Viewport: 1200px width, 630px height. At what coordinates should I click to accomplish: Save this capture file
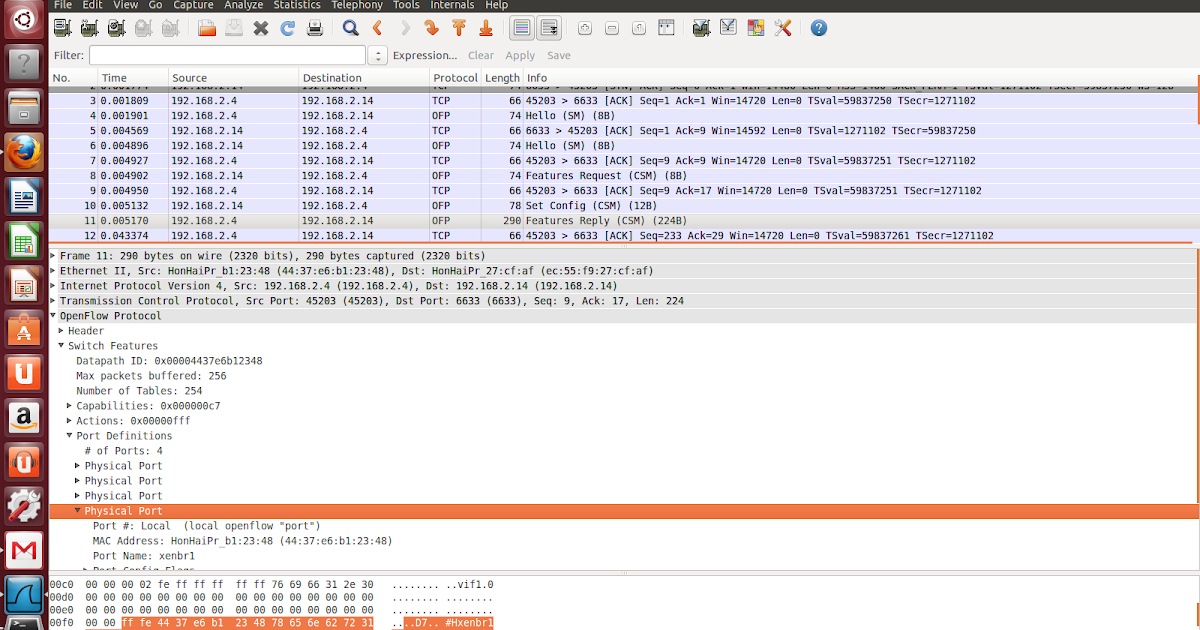pyautogui.click(x=234, y=28)
